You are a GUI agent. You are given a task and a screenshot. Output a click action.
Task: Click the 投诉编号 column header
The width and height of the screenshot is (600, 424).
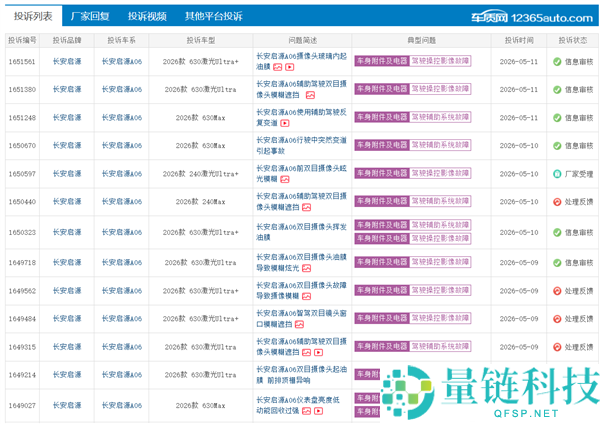[x=22, y=40]
